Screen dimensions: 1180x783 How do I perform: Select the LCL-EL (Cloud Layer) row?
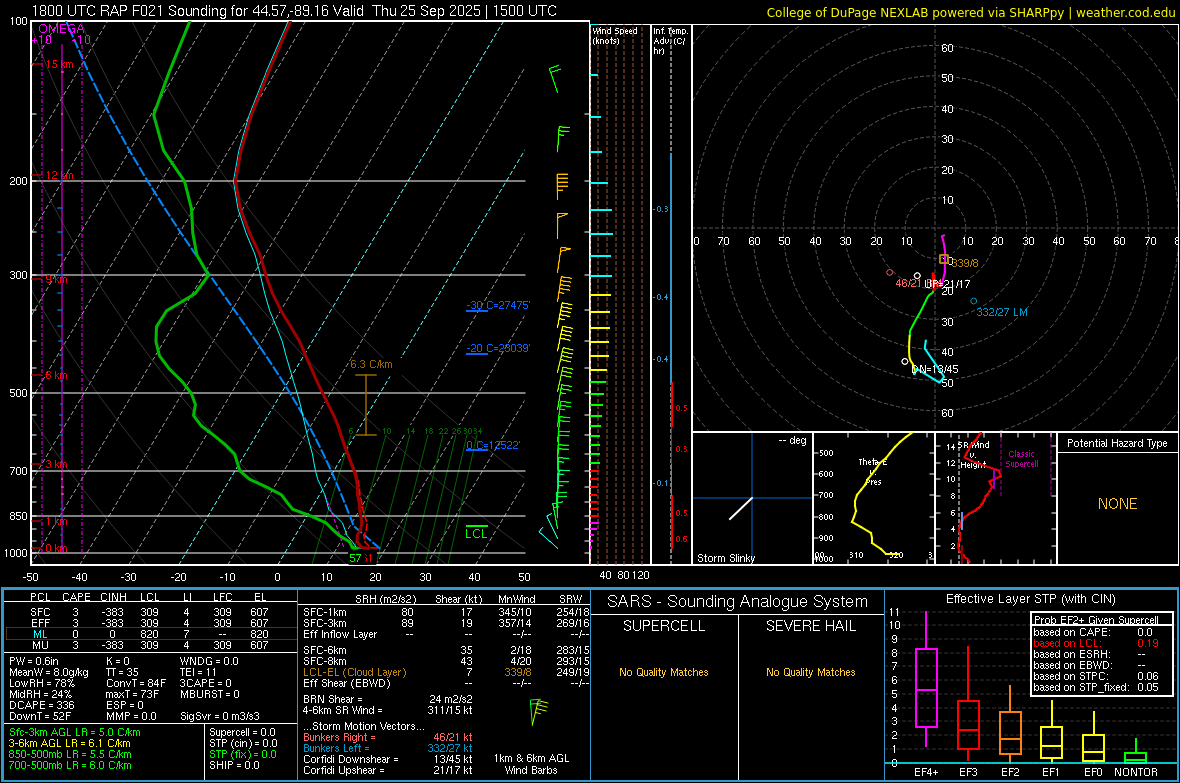tap(444, 672)
